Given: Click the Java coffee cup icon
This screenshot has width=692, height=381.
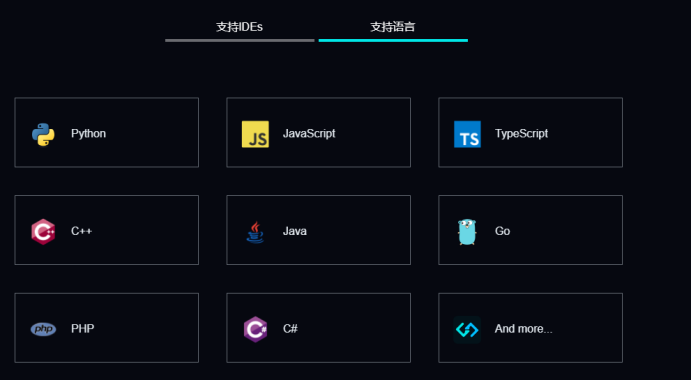Looking at the screenshot, I should [x=255, y=232].
